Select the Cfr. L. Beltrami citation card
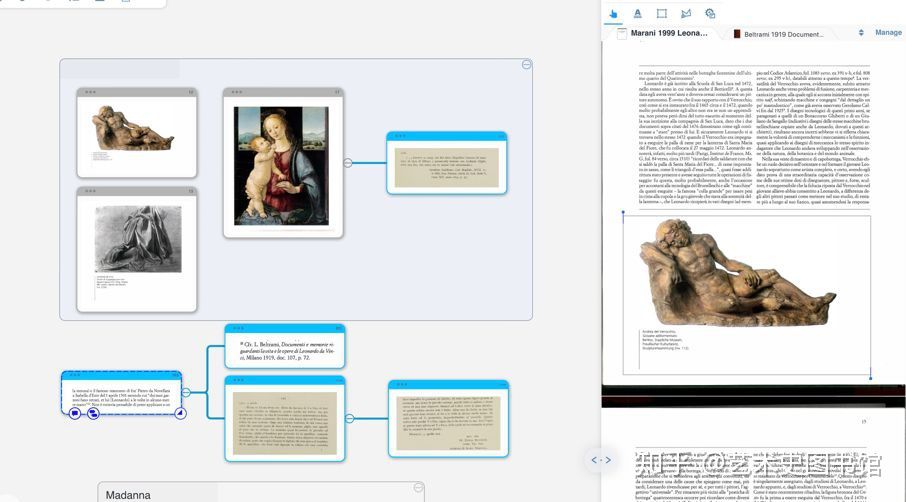 285,347
